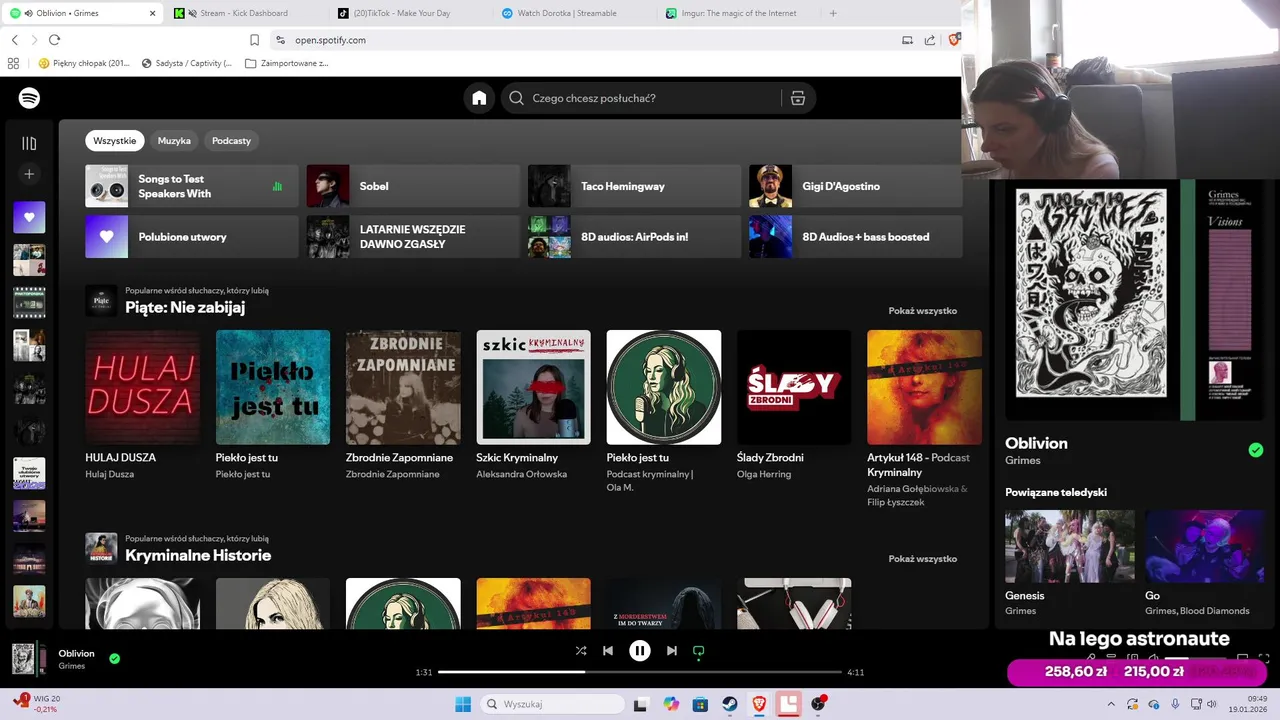Viewport: 1280px width, 720px height.
Task: Open Spotify home via house icon
Action: tap(479, 98)
